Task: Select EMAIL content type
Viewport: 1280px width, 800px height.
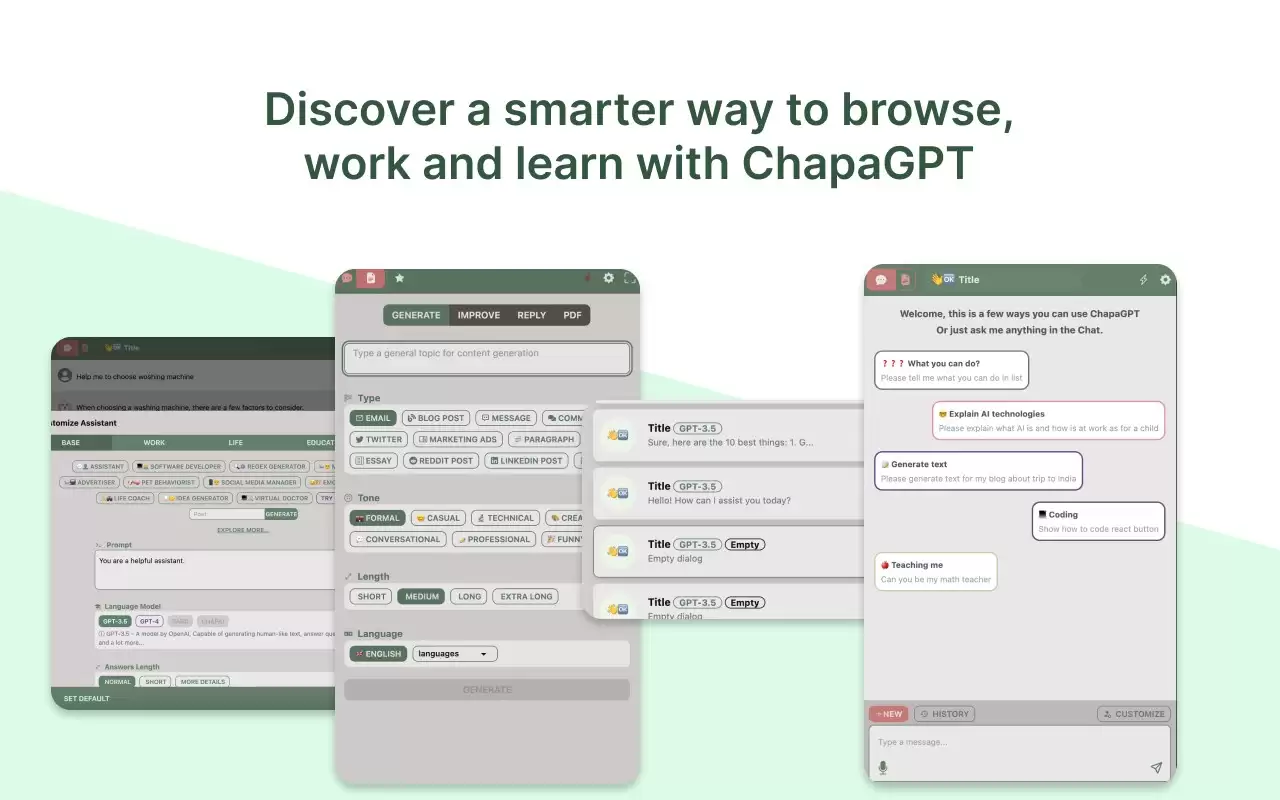Action: click(x=373, y=418)
